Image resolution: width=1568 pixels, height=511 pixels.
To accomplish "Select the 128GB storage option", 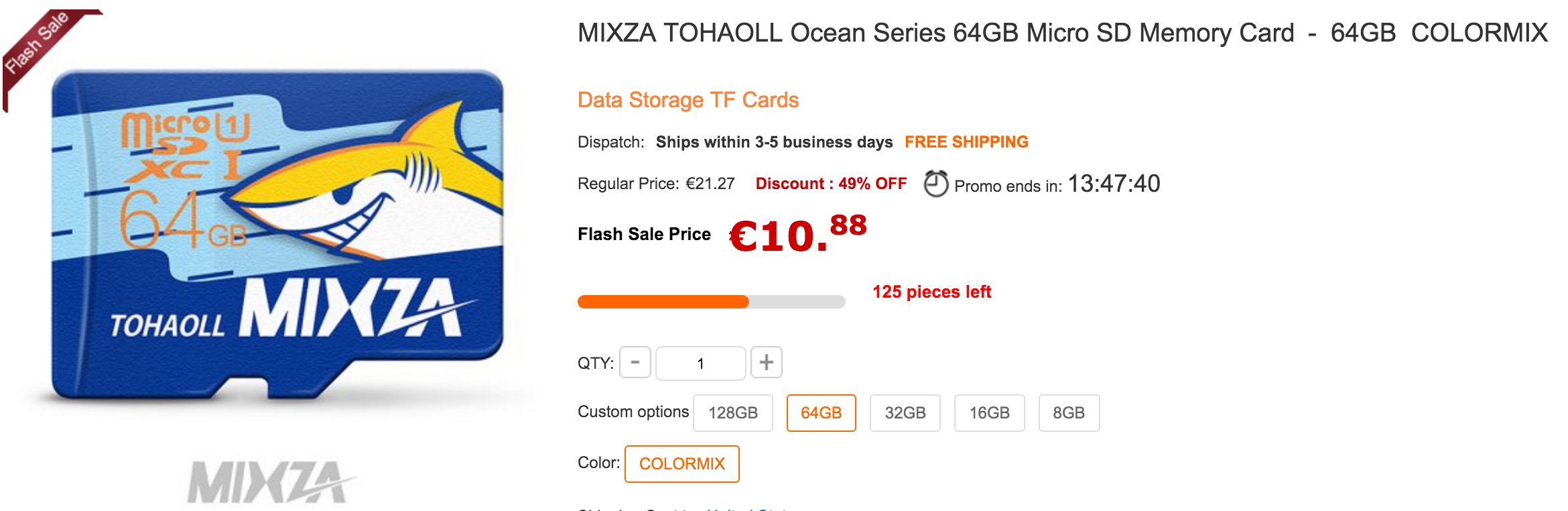I will (732, 413).
